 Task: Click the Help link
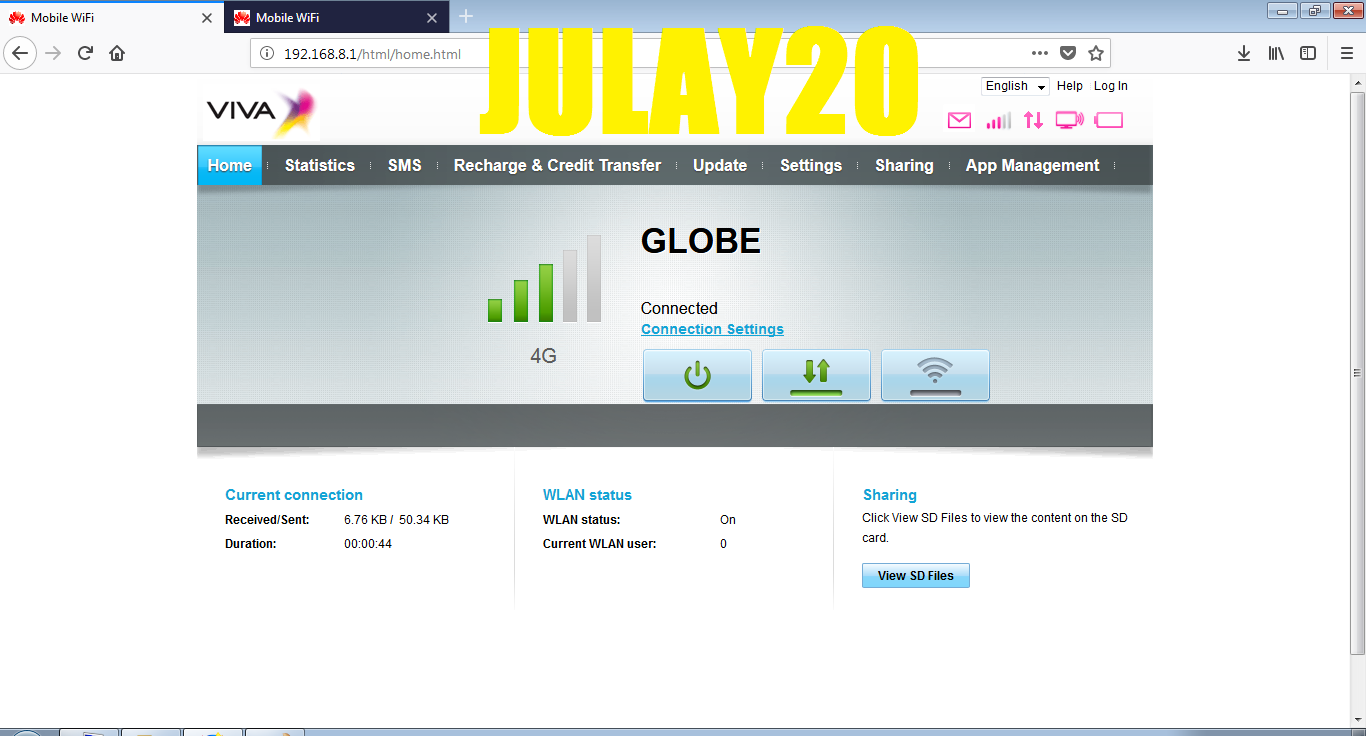(1070, 86)
